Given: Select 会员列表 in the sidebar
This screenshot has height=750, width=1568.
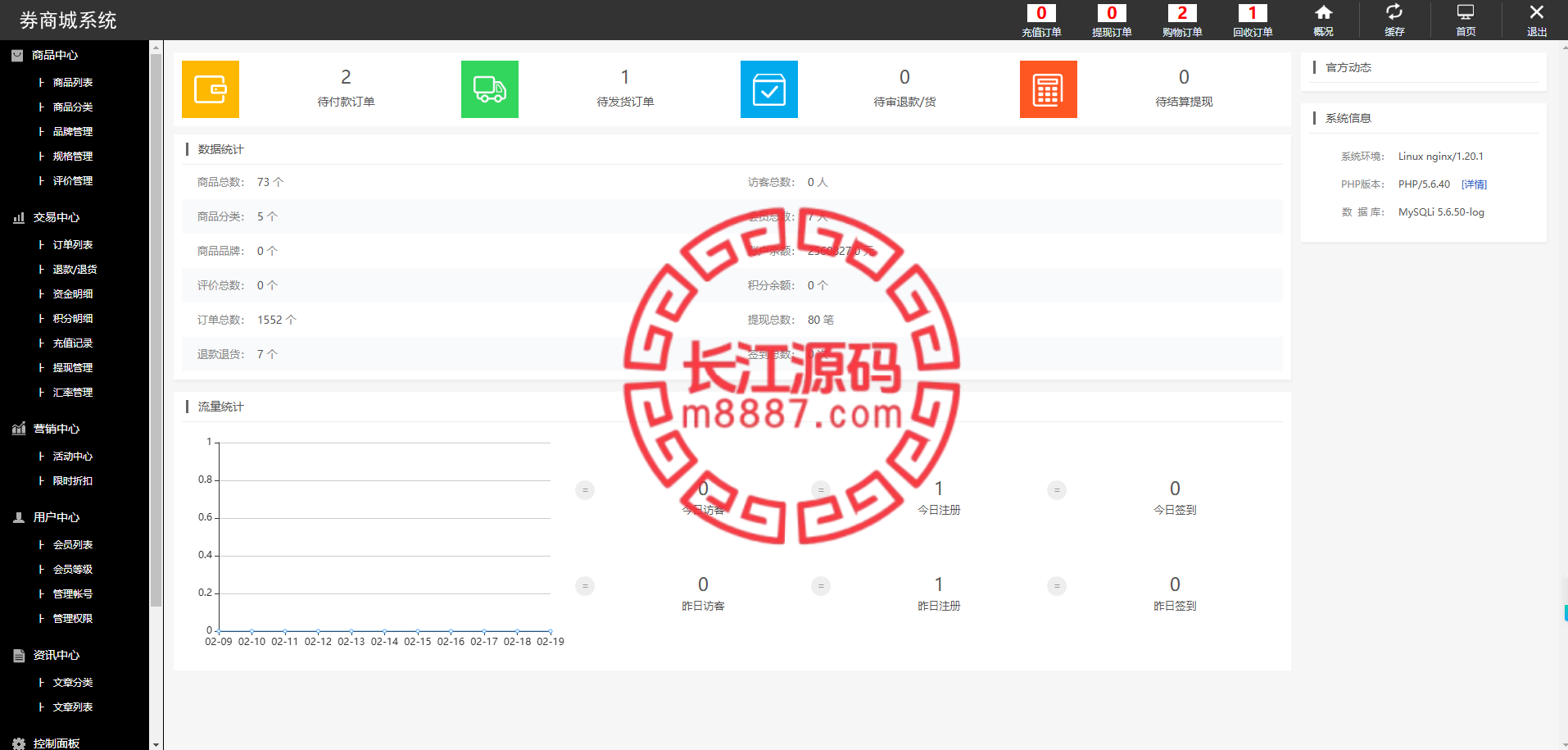Looking at the screenshot, I should (73, 545).
